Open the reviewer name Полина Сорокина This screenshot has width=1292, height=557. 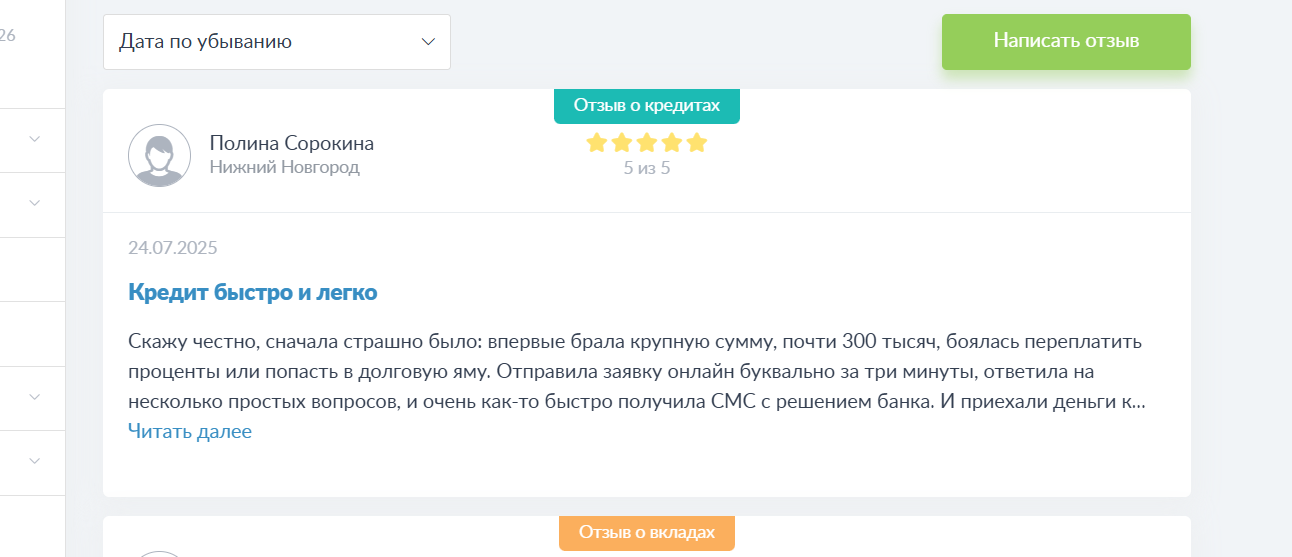[292, 143]
